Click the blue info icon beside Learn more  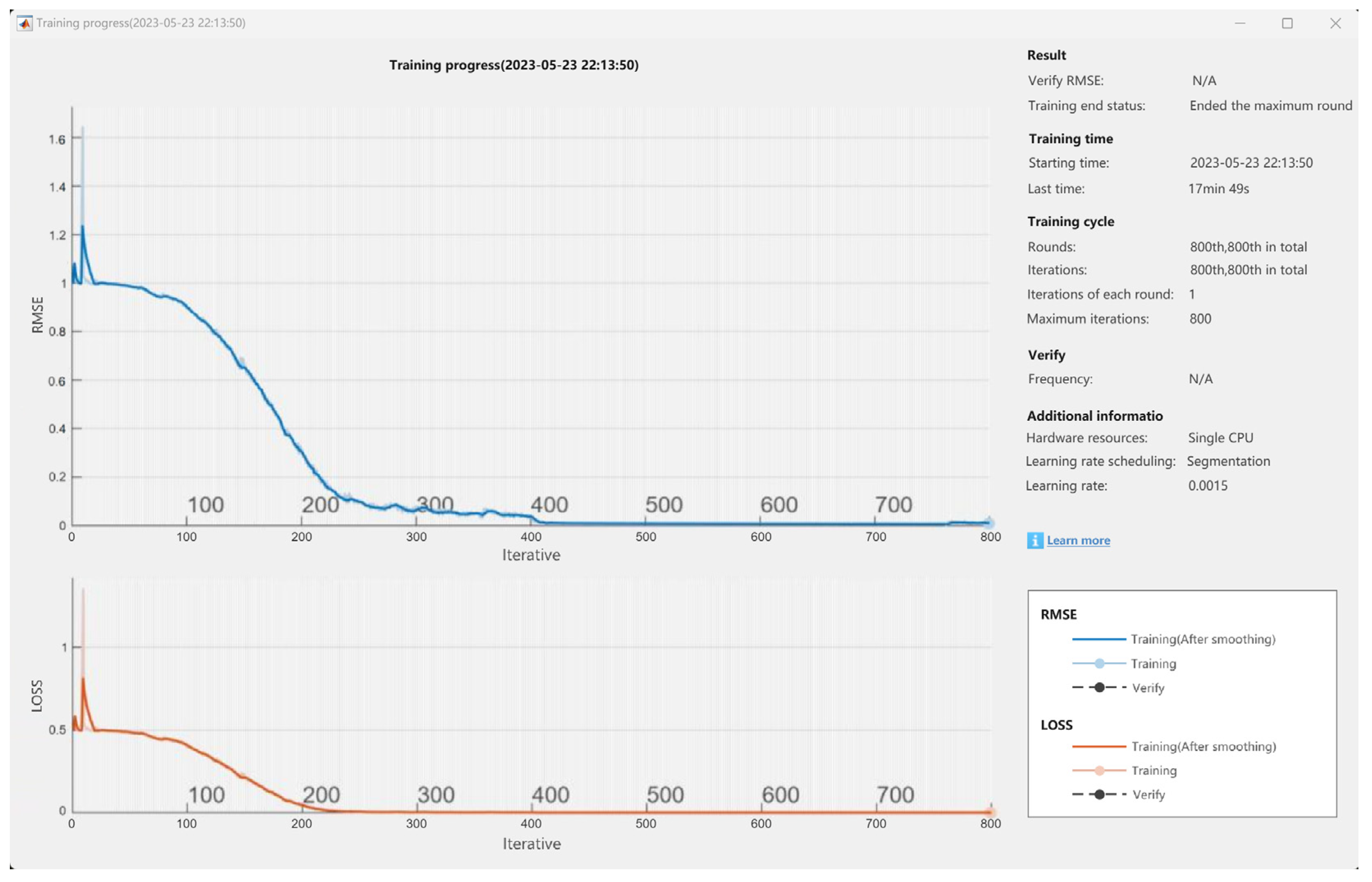tap(1035, 540)
